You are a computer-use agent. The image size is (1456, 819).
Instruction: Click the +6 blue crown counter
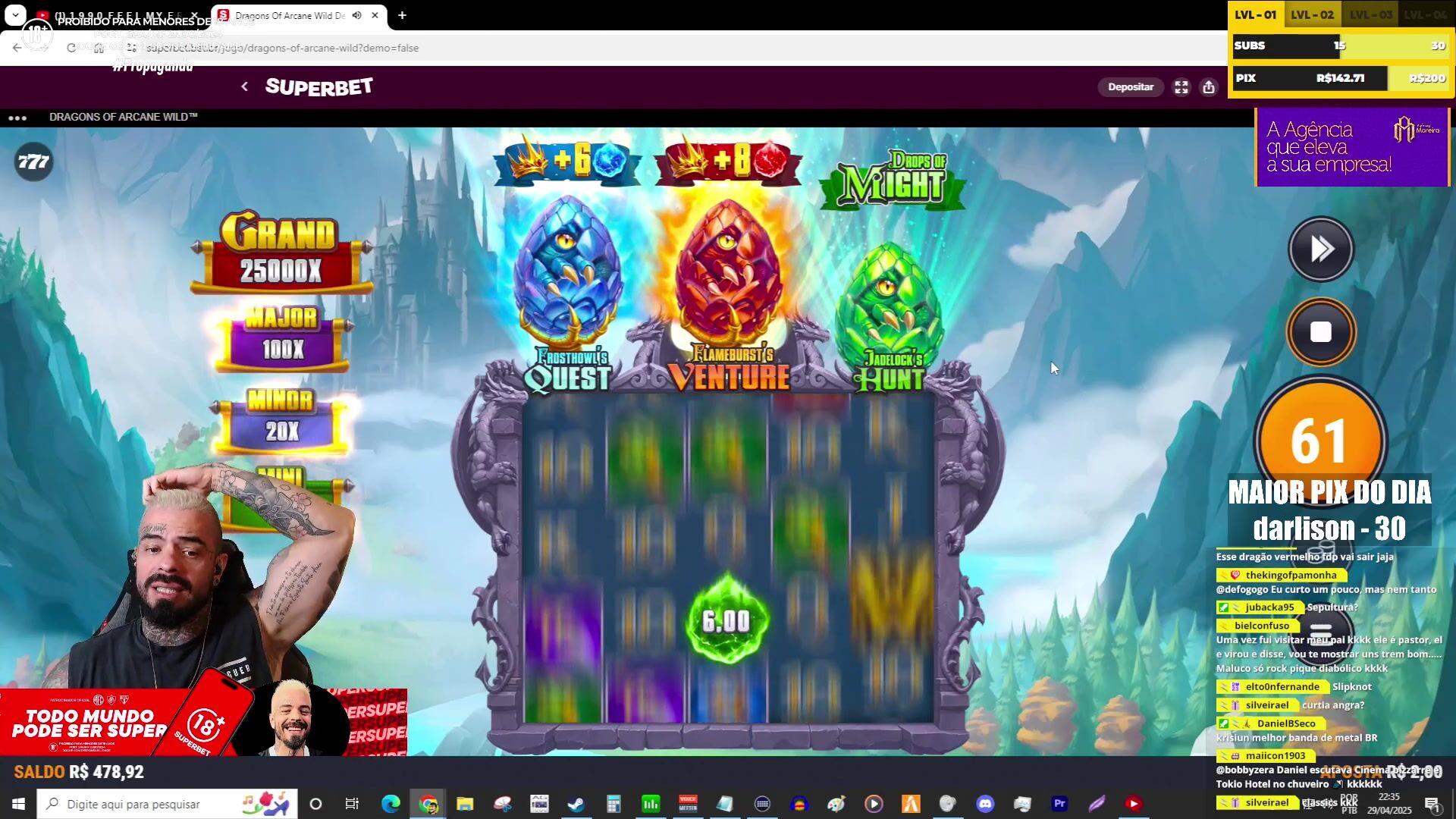point(567,161)
